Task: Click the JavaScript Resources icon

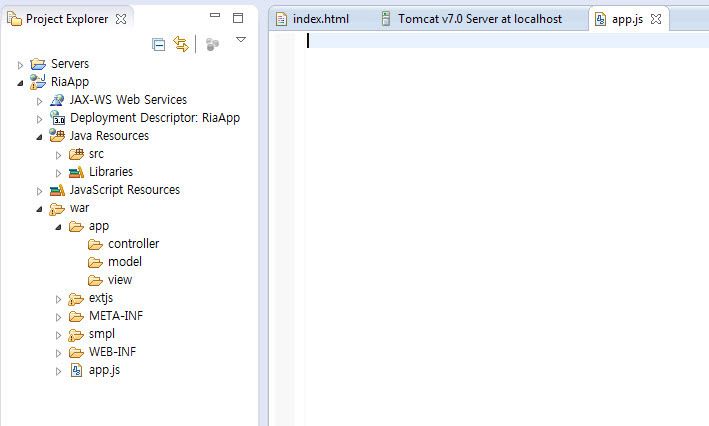Action: pyautogui.click(x=57, y=190)
